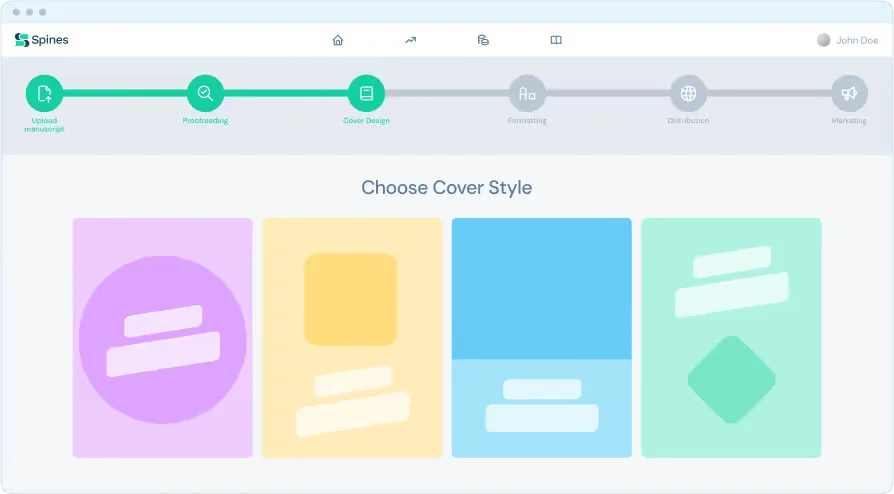Screen dimensions: 894x494
Task: Click the Spines logo
Action: pyautogui.click(x=42, y=40)
